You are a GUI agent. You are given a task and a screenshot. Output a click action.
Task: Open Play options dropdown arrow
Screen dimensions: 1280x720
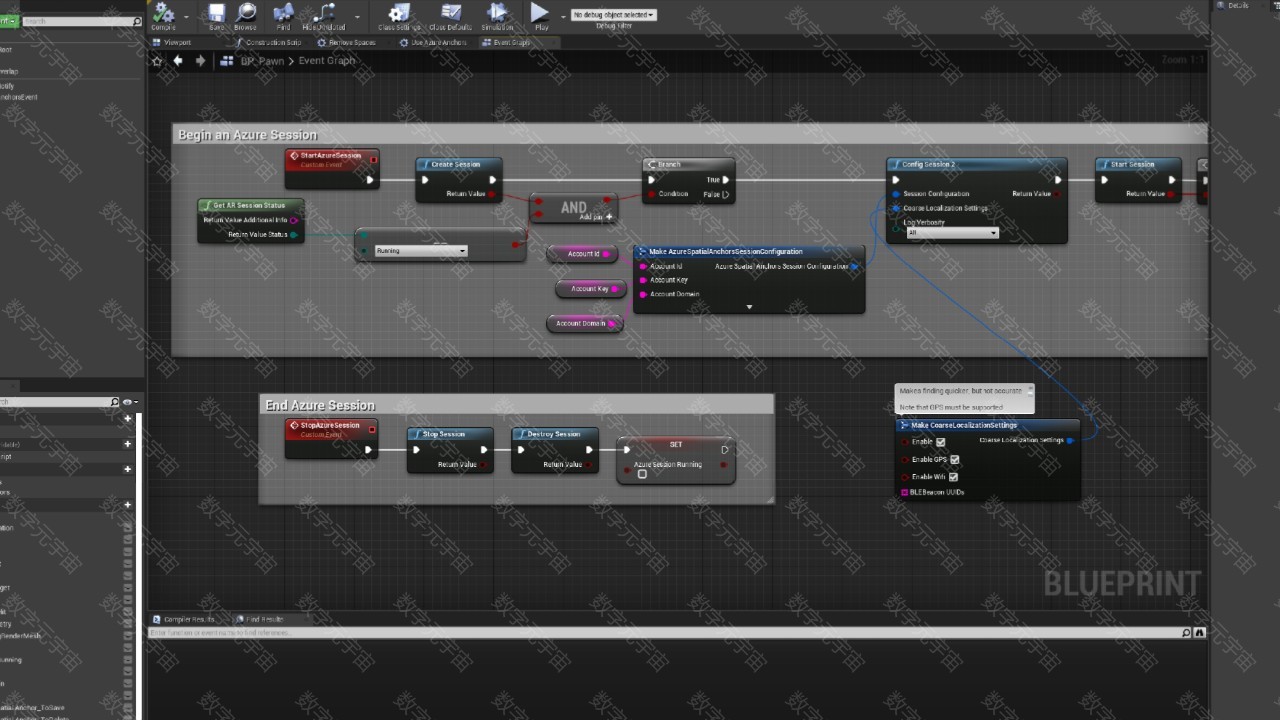pos(562,17)
